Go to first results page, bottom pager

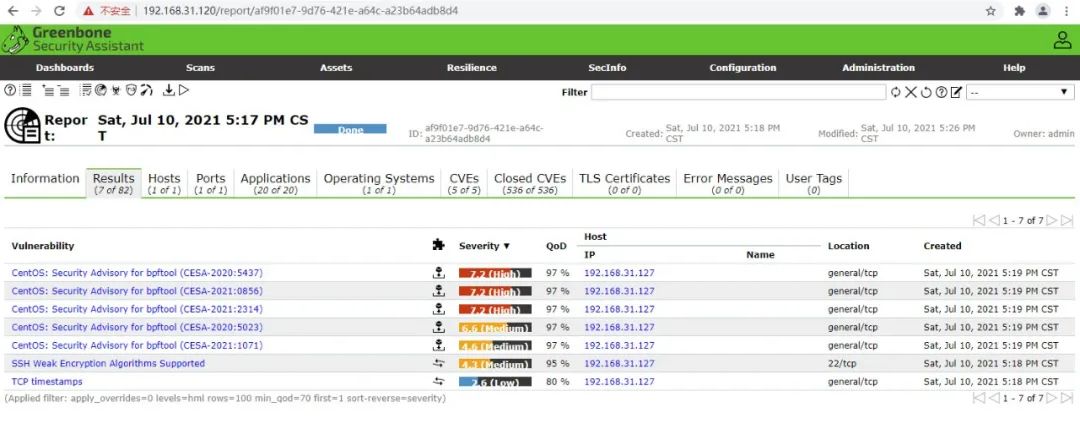pos(979,397)
